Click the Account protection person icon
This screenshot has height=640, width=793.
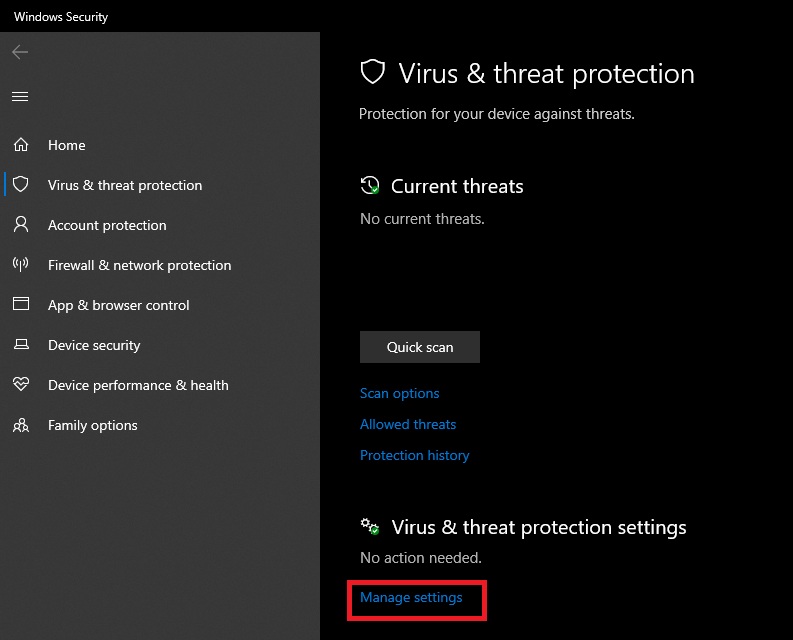click(x=20, y=225)
